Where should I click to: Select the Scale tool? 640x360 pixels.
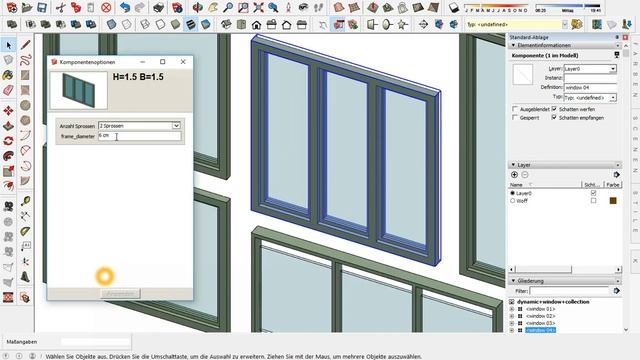coord(9,171)
